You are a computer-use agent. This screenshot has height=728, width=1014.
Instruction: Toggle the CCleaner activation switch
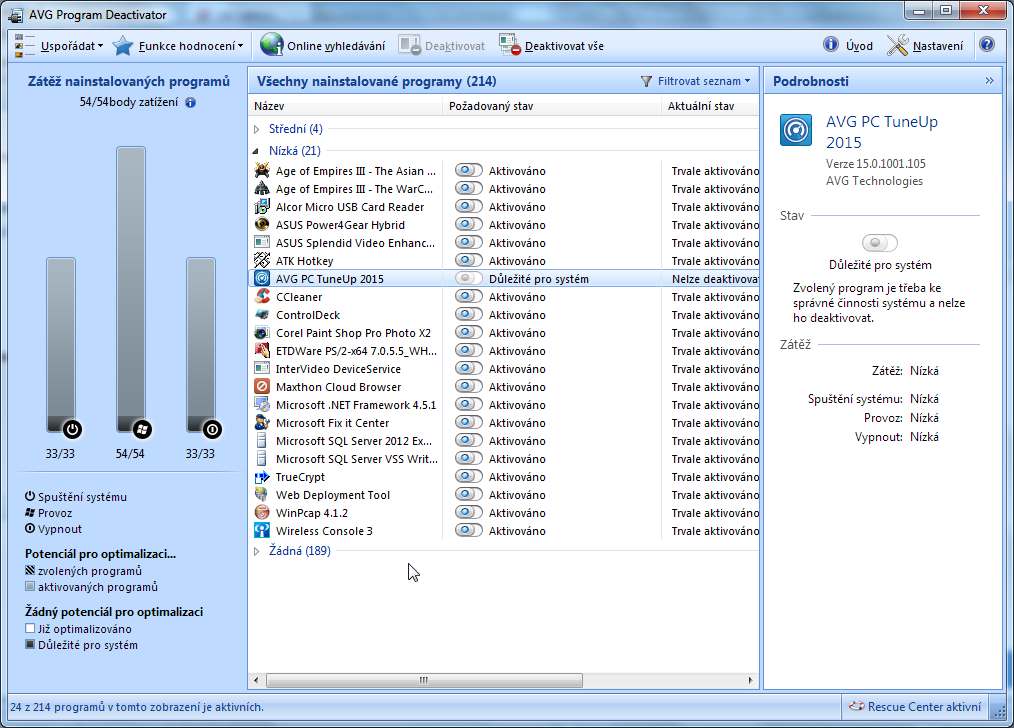[468, 297]
